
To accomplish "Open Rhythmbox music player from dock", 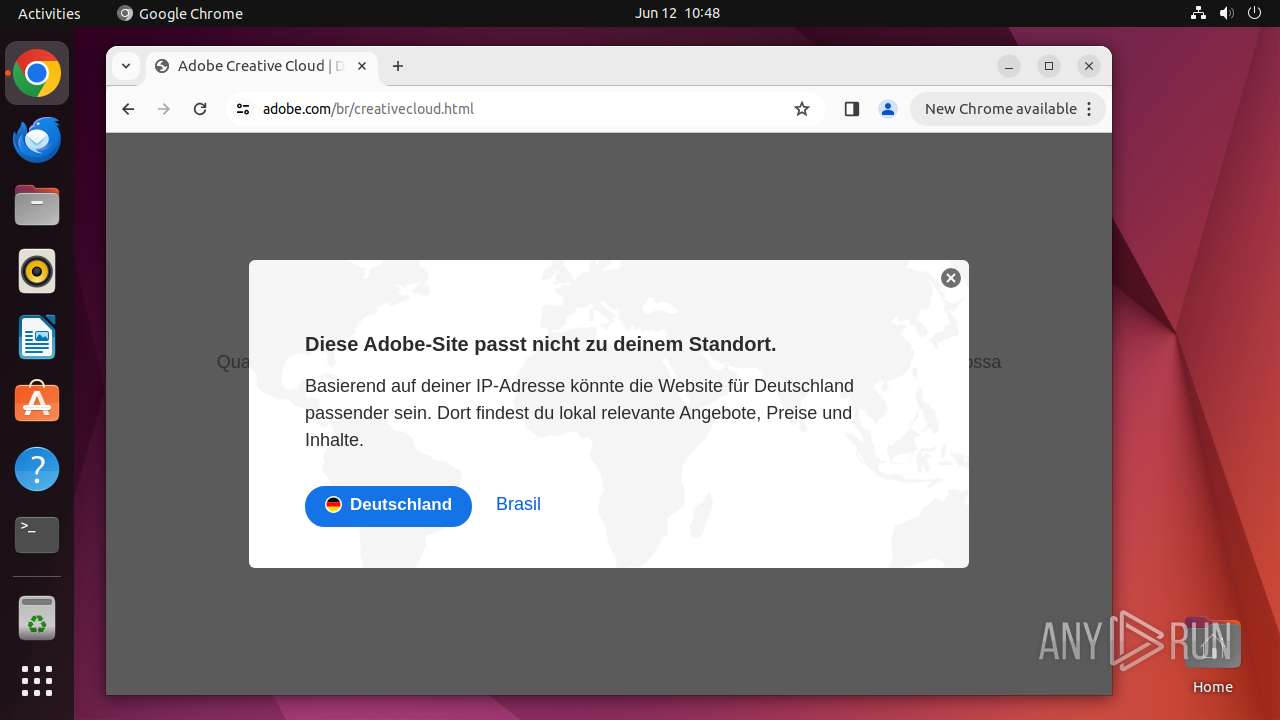I will (x=37, y=272).
